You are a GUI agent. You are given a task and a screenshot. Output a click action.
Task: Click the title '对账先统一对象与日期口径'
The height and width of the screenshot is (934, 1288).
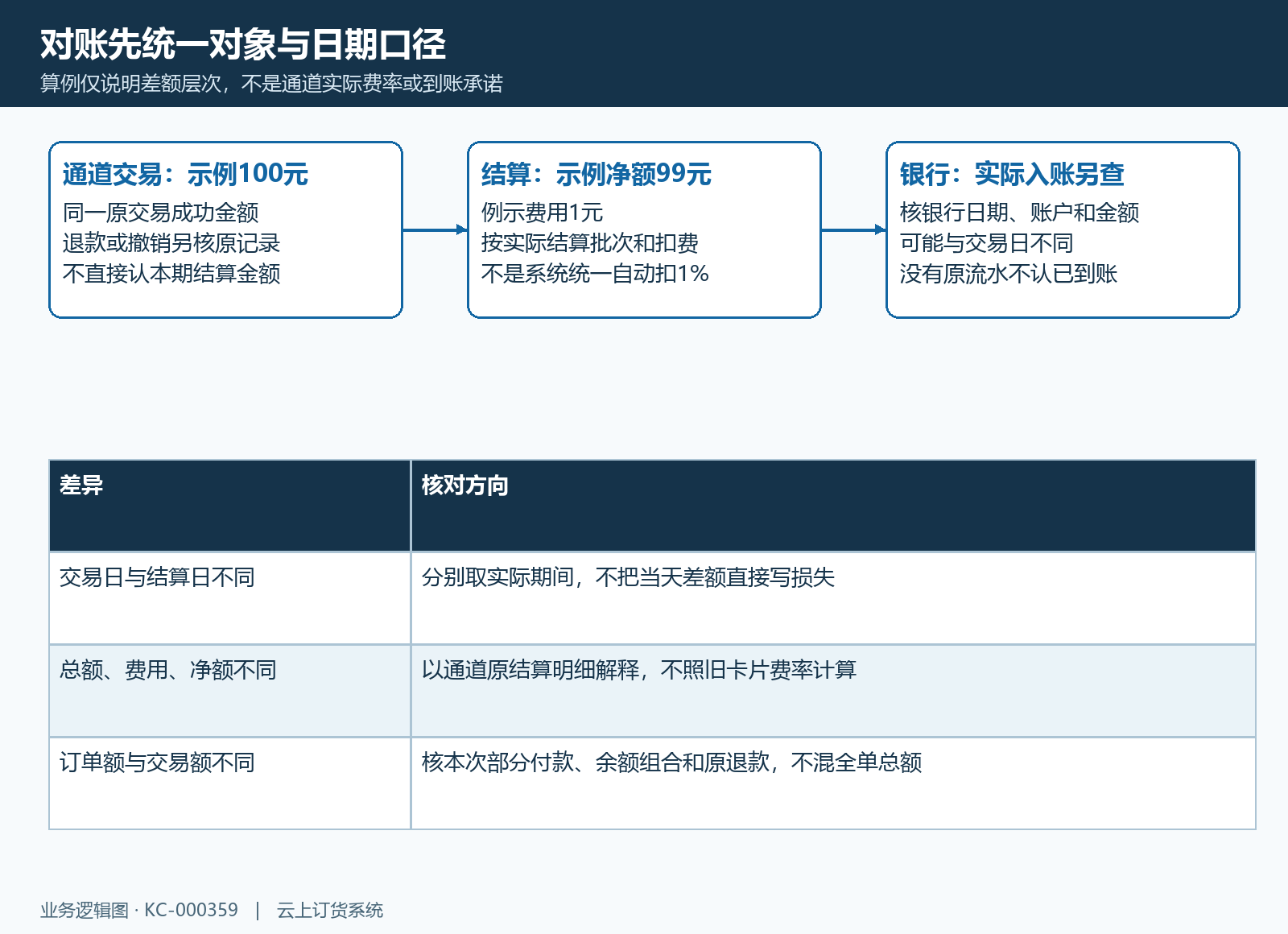coord(243,43)
